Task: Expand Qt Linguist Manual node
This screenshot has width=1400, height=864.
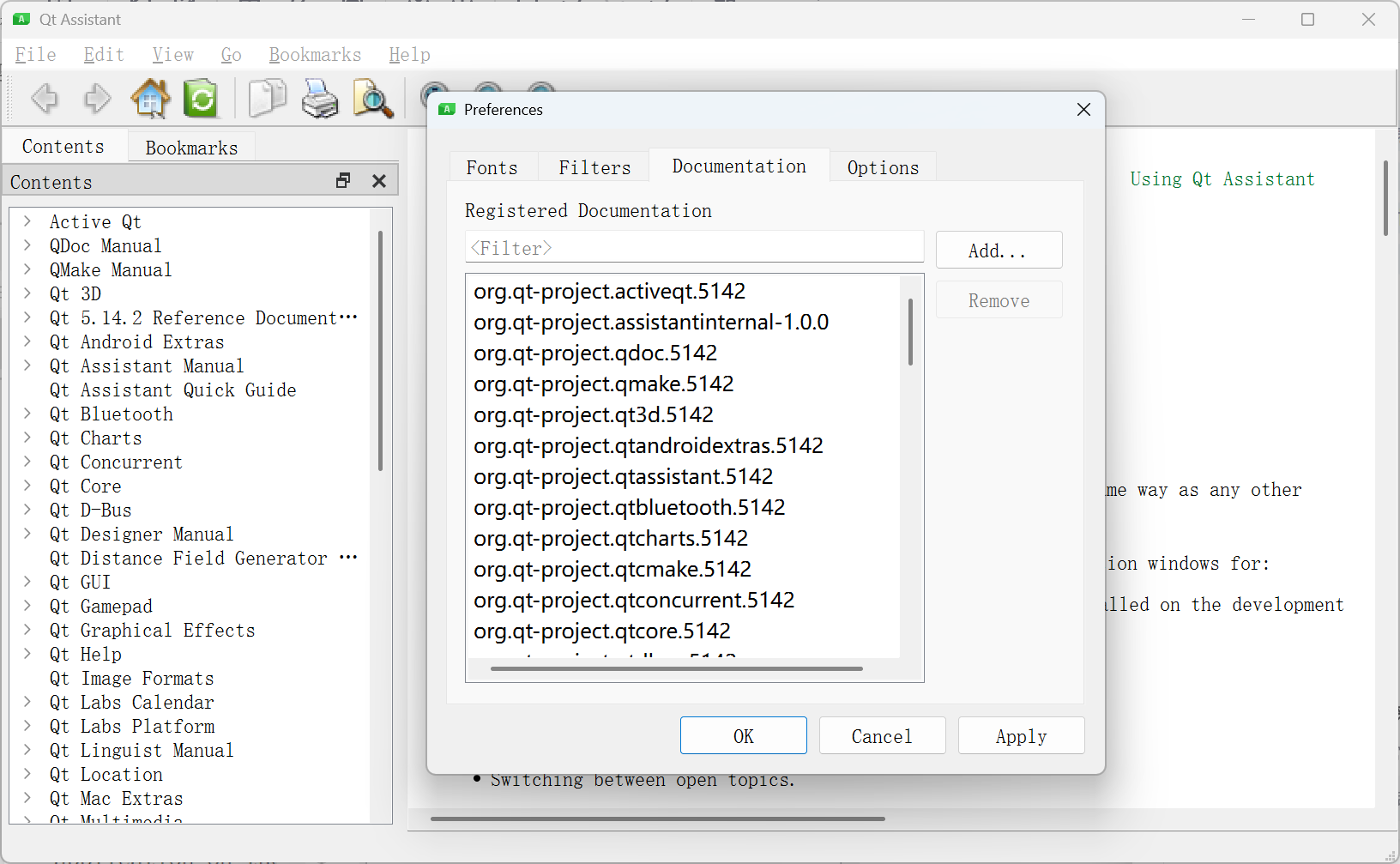Action: click(27, 750)
